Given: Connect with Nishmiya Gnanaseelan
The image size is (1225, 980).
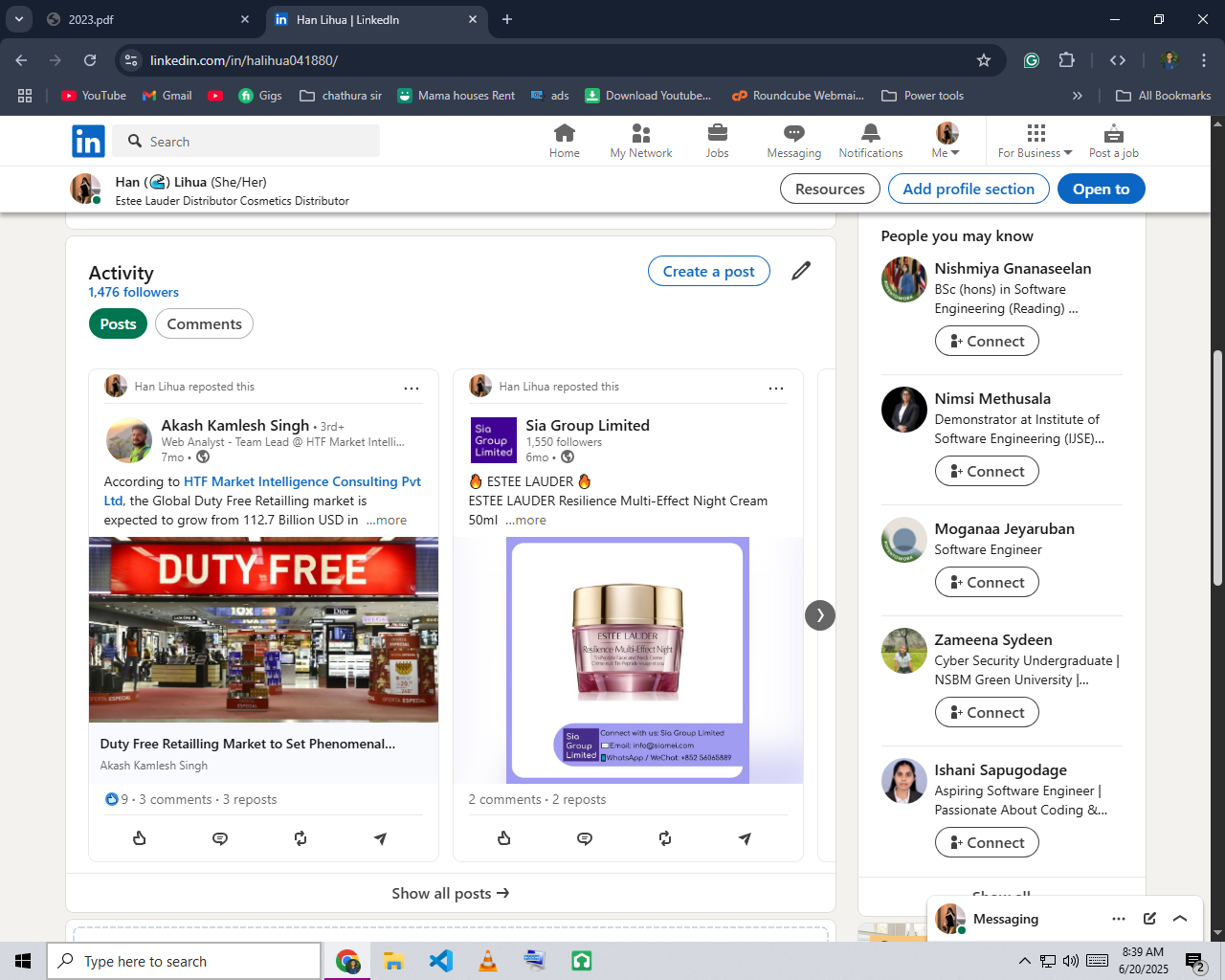Looking at the screenshot, I should [x=987, y=342].
